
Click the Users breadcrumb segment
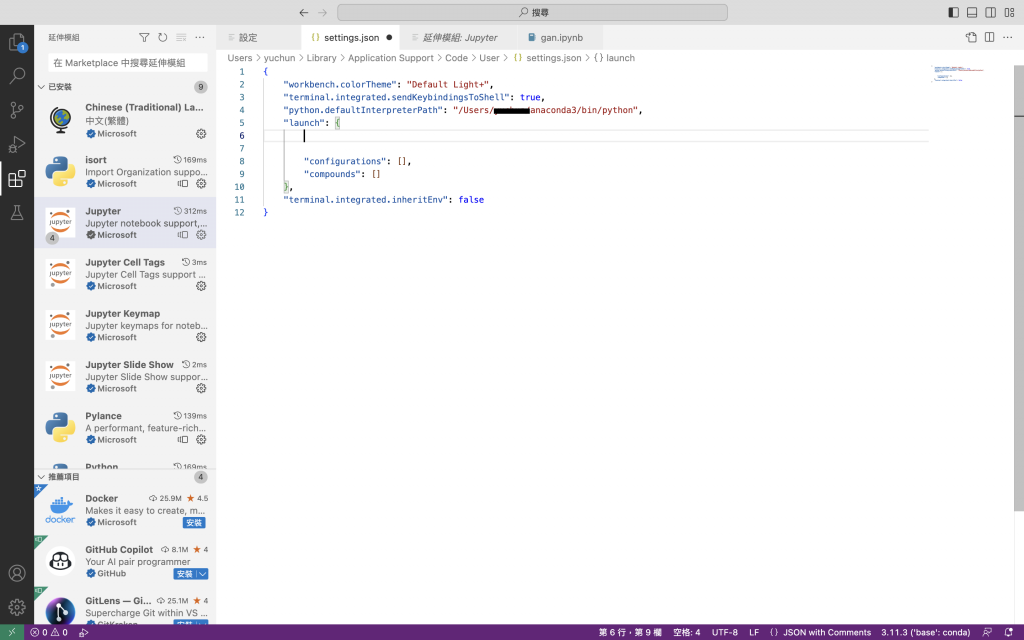click(x=240, y=57)
